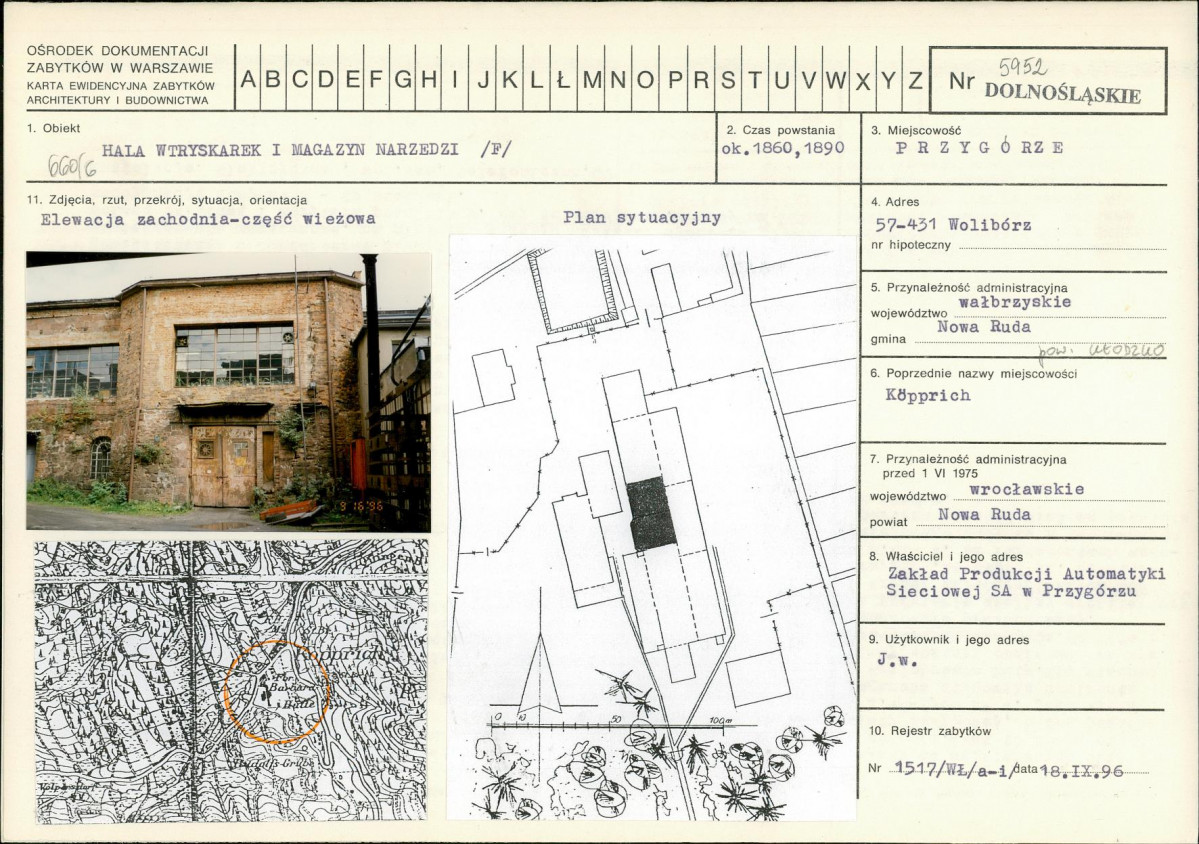Click the date field ok.1860,1890
The height and width of the screenshot is (844, 1199).
click(x=782, y=148)
